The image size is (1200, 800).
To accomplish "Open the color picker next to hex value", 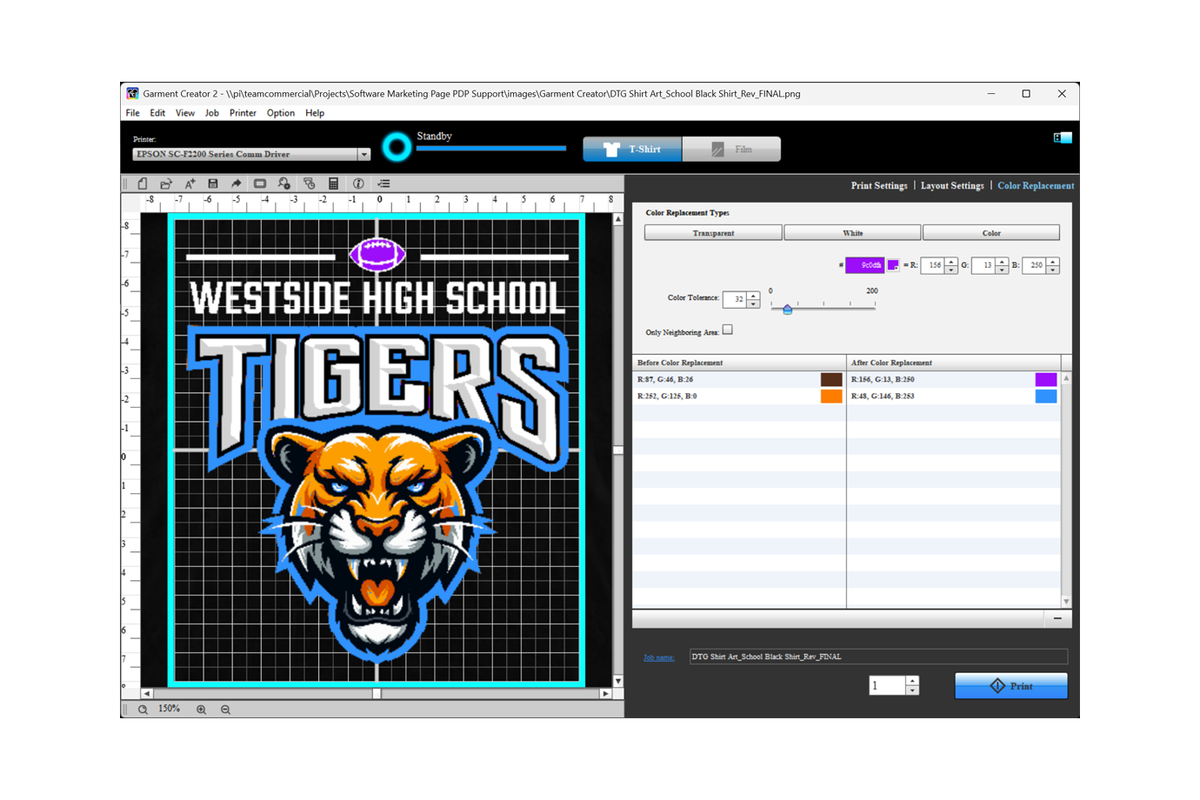I will pos(893,265).
